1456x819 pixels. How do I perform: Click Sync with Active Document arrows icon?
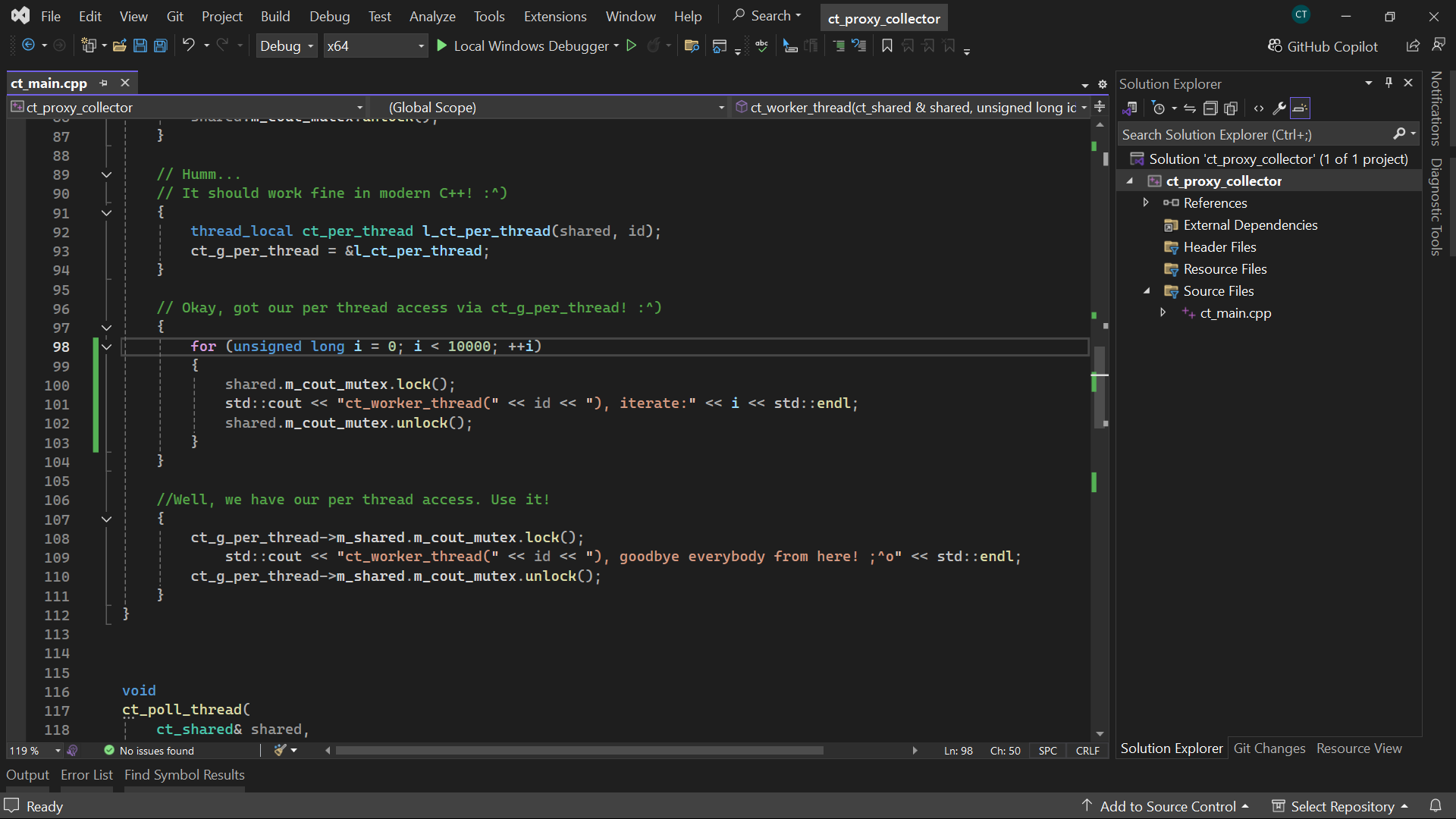1190,108
